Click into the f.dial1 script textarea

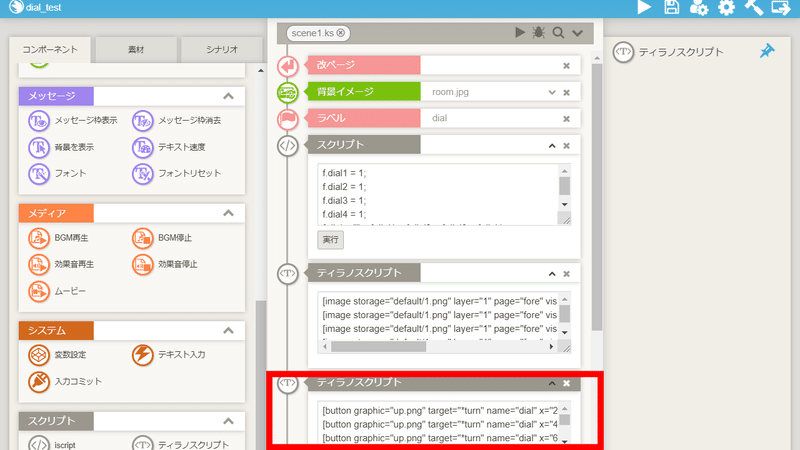coord(438,194)
